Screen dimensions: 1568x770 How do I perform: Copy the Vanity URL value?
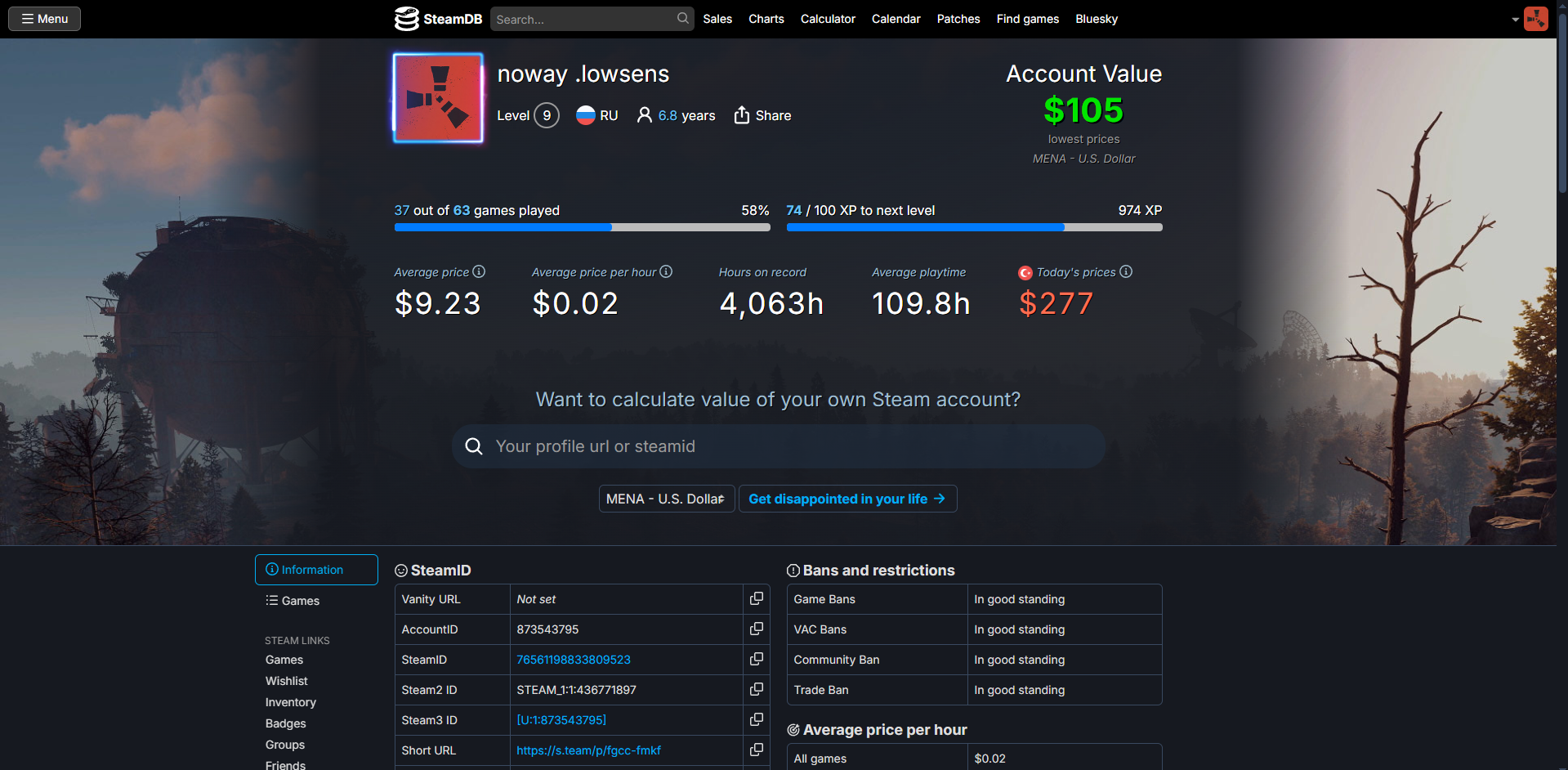[x=757, y=599]
